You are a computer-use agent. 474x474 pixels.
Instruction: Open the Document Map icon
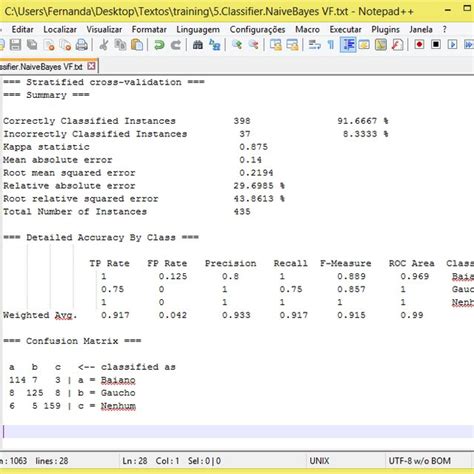coord(381,45)
